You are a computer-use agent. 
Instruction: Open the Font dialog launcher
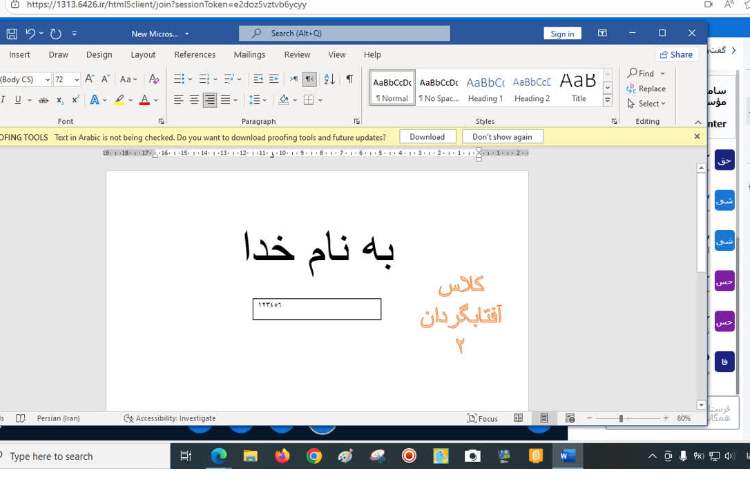(x=161, y=121)
